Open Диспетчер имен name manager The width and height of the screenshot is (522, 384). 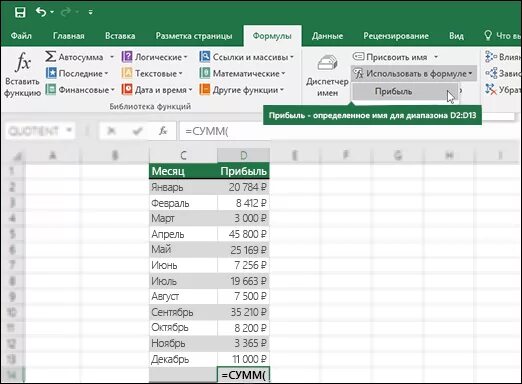coord(327,75)
